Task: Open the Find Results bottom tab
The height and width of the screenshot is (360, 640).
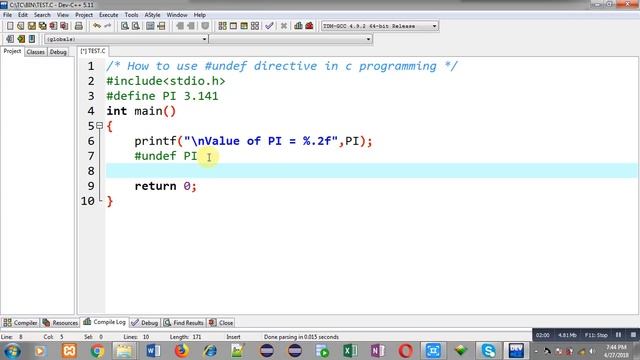Action: tap(184, 322)
